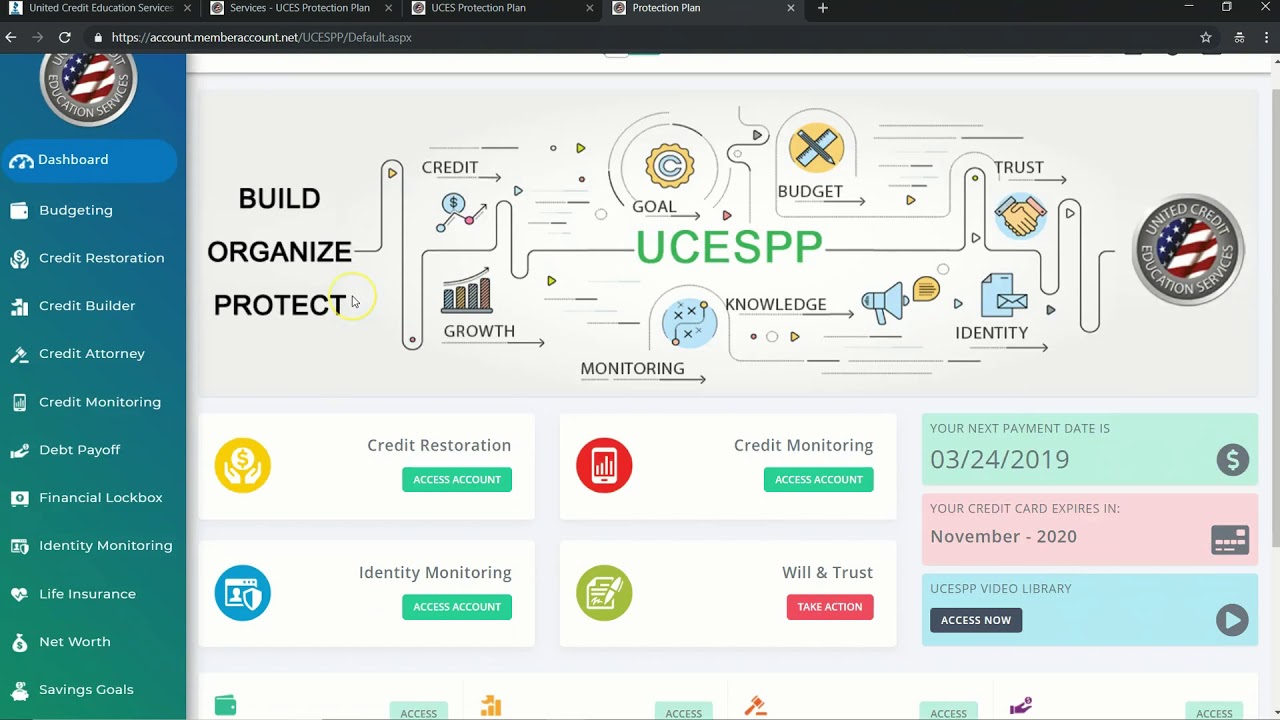1280x720 pixels.
Task: Bookmark this page with the star
Action: point(1206,37)
